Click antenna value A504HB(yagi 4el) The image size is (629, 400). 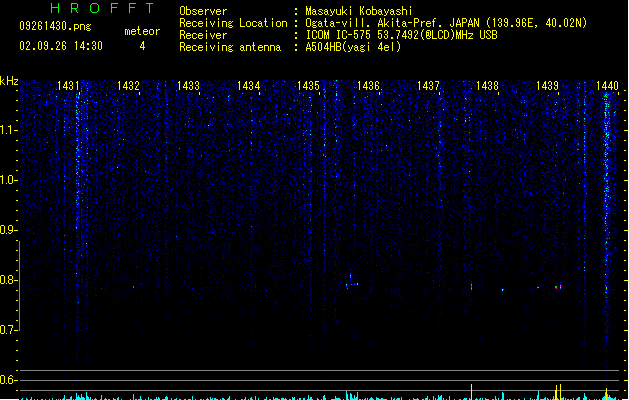(353, 47)
